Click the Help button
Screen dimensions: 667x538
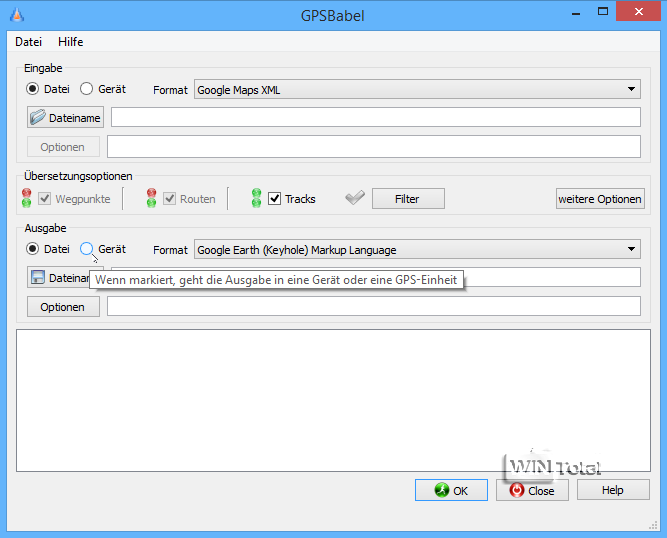613,490
